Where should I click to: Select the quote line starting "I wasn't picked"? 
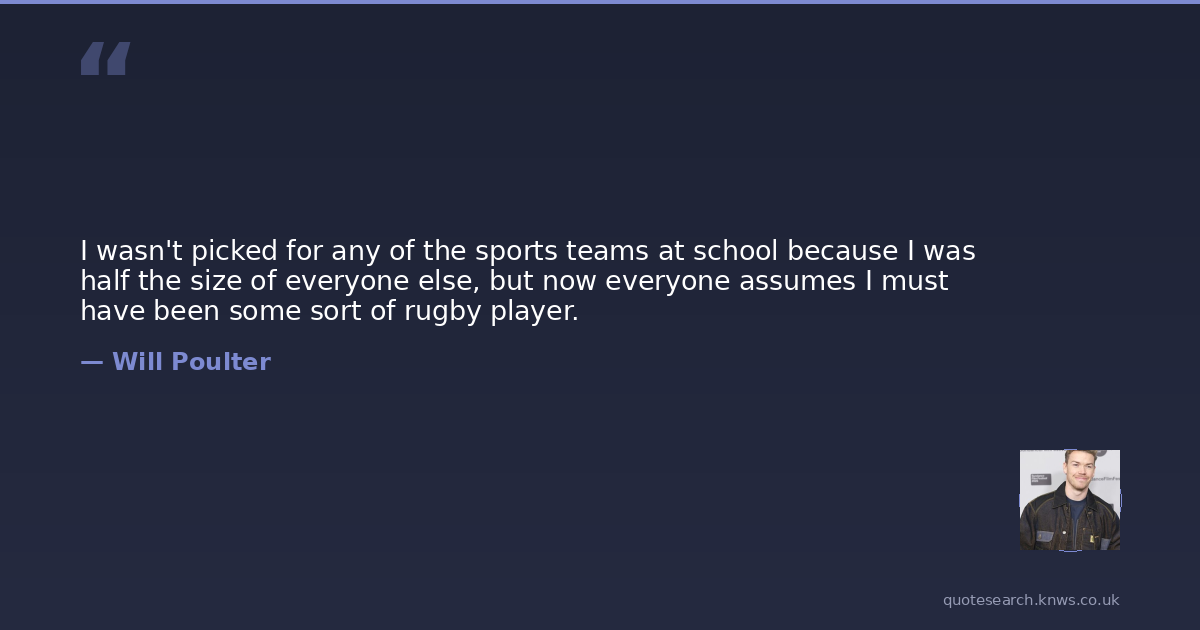(527, 250)
